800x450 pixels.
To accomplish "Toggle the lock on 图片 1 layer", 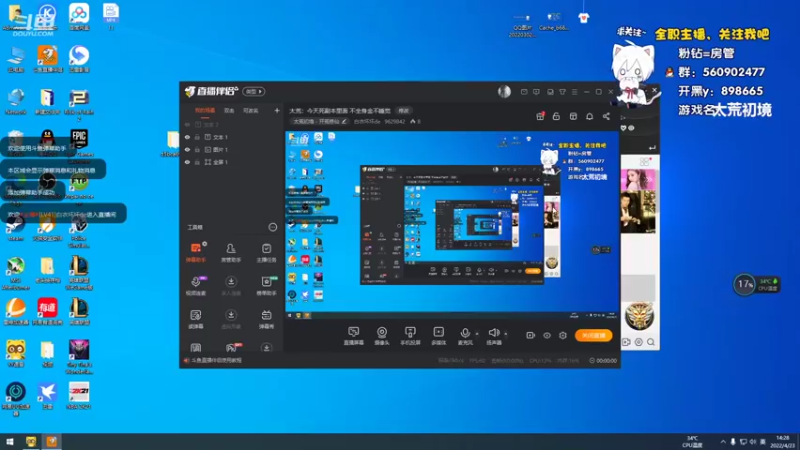I will (197, 149).
